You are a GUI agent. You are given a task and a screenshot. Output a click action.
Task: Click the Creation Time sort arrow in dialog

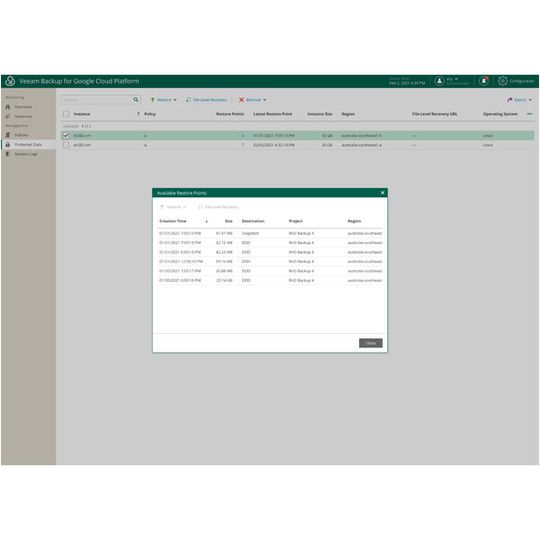(x=206, y=221)
